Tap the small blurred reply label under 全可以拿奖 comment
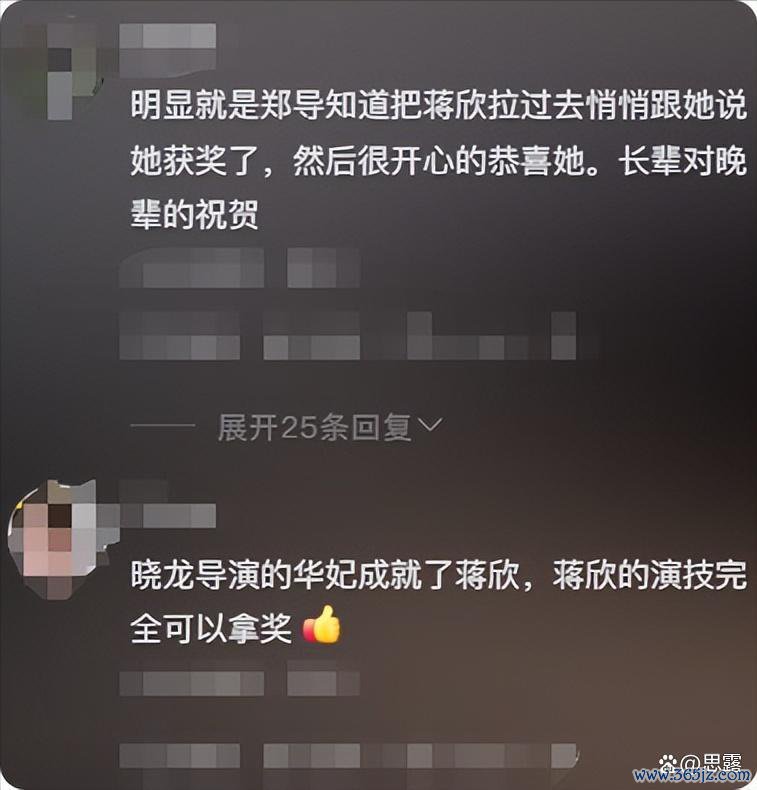The image size is (757, 790). coord(323,683)
